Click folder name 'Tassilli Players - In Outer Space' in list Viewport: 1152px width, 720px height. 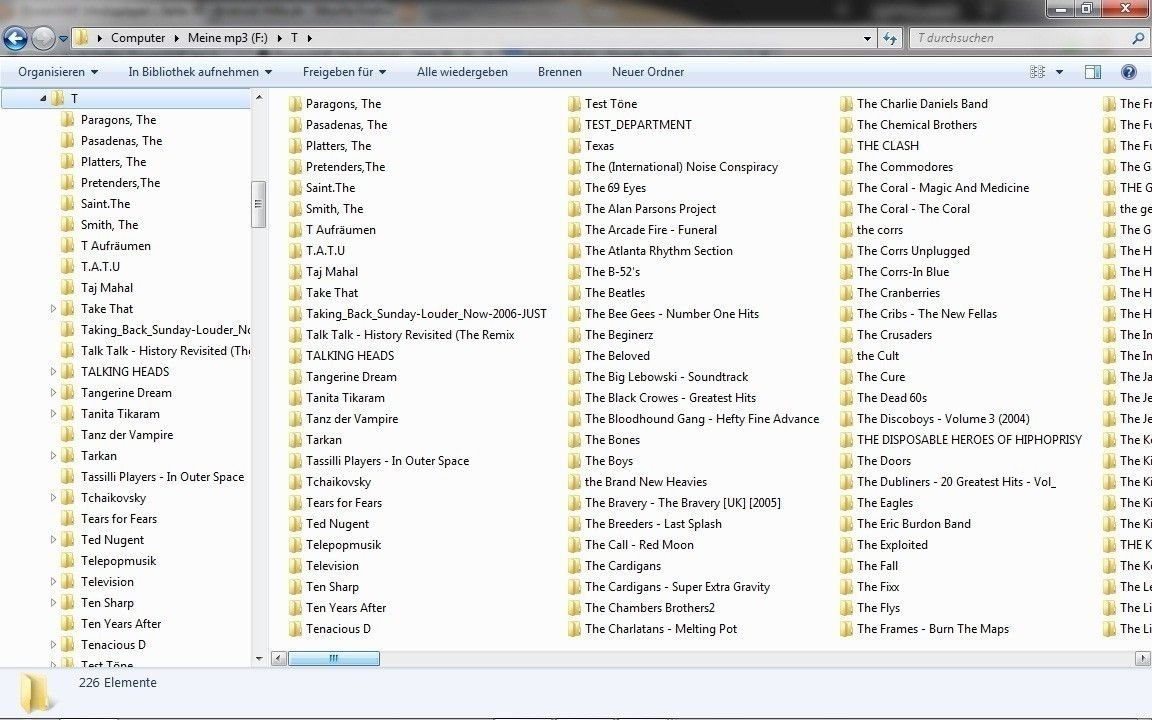pos(387,461)
